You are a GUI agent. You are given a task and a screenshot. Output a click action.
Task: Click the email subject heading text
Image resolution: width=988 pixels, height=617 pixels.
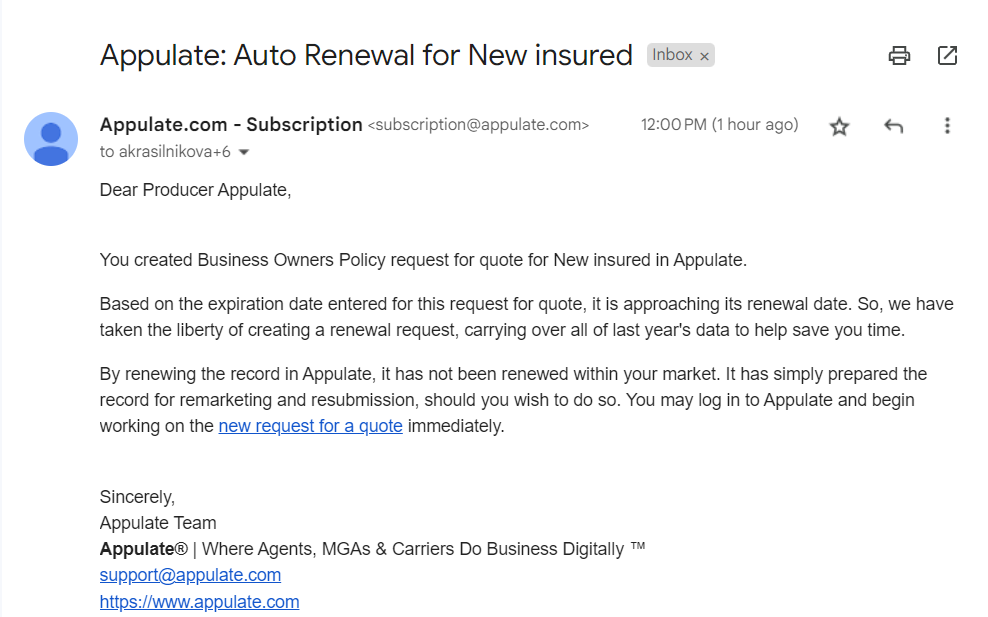[x=366, y=55]
